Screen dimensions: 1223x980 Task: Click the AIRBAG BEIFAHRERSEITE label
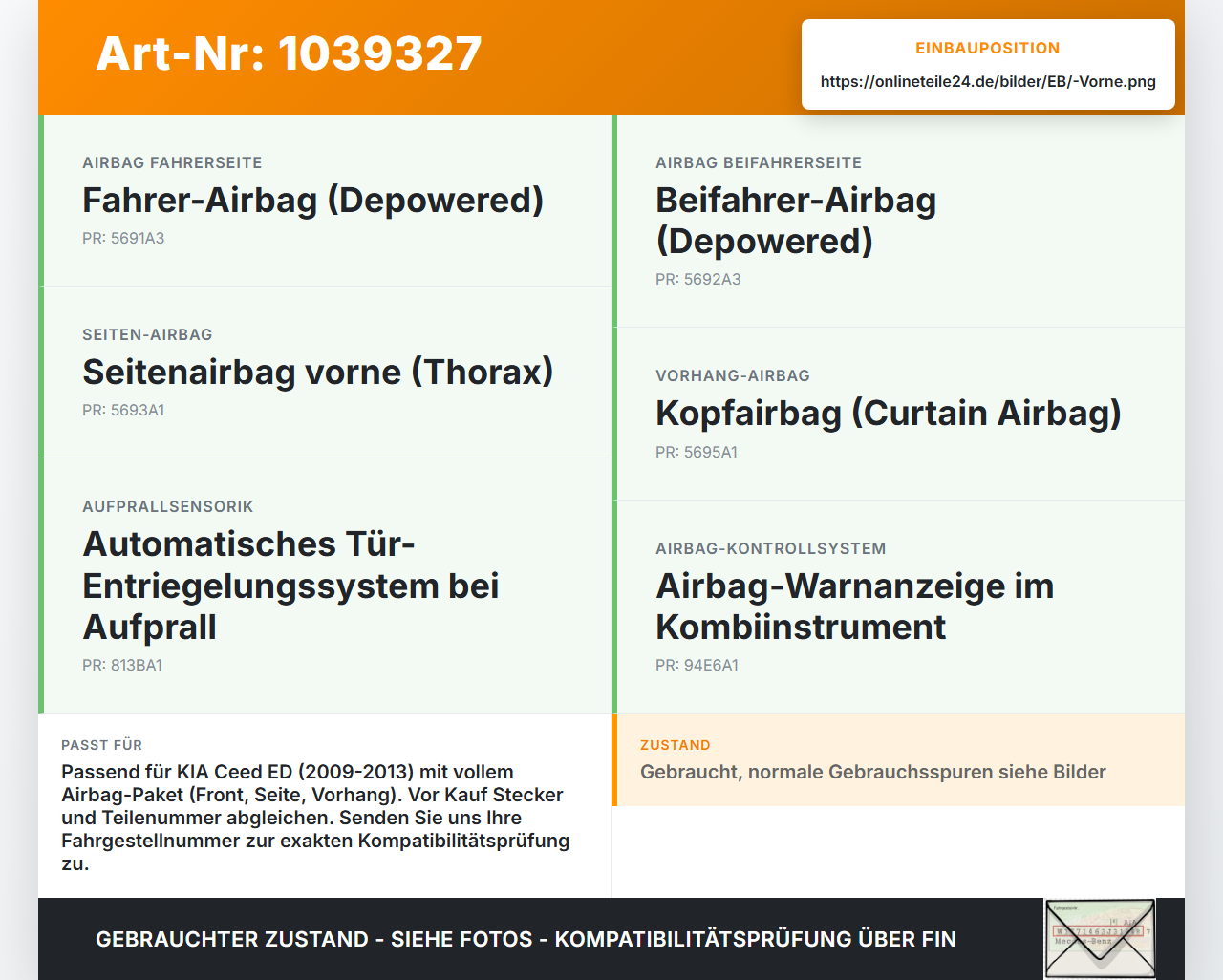(759, 162)
